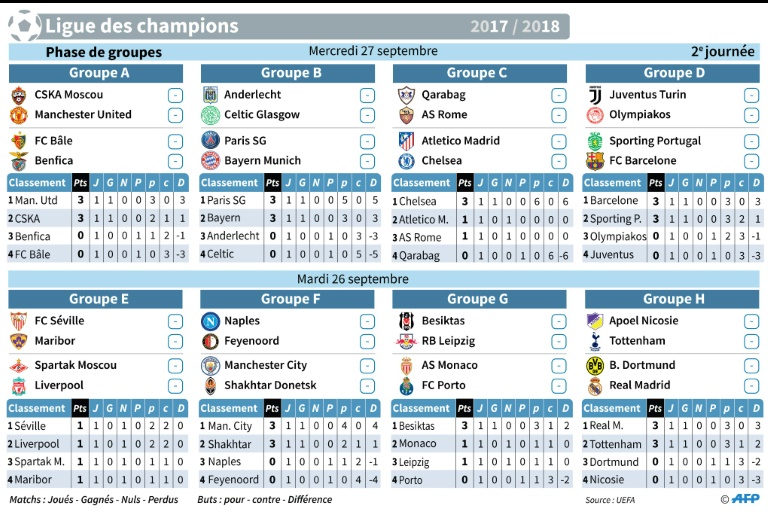Click the Pts column header in Groupe C

(x=465, y=183)
